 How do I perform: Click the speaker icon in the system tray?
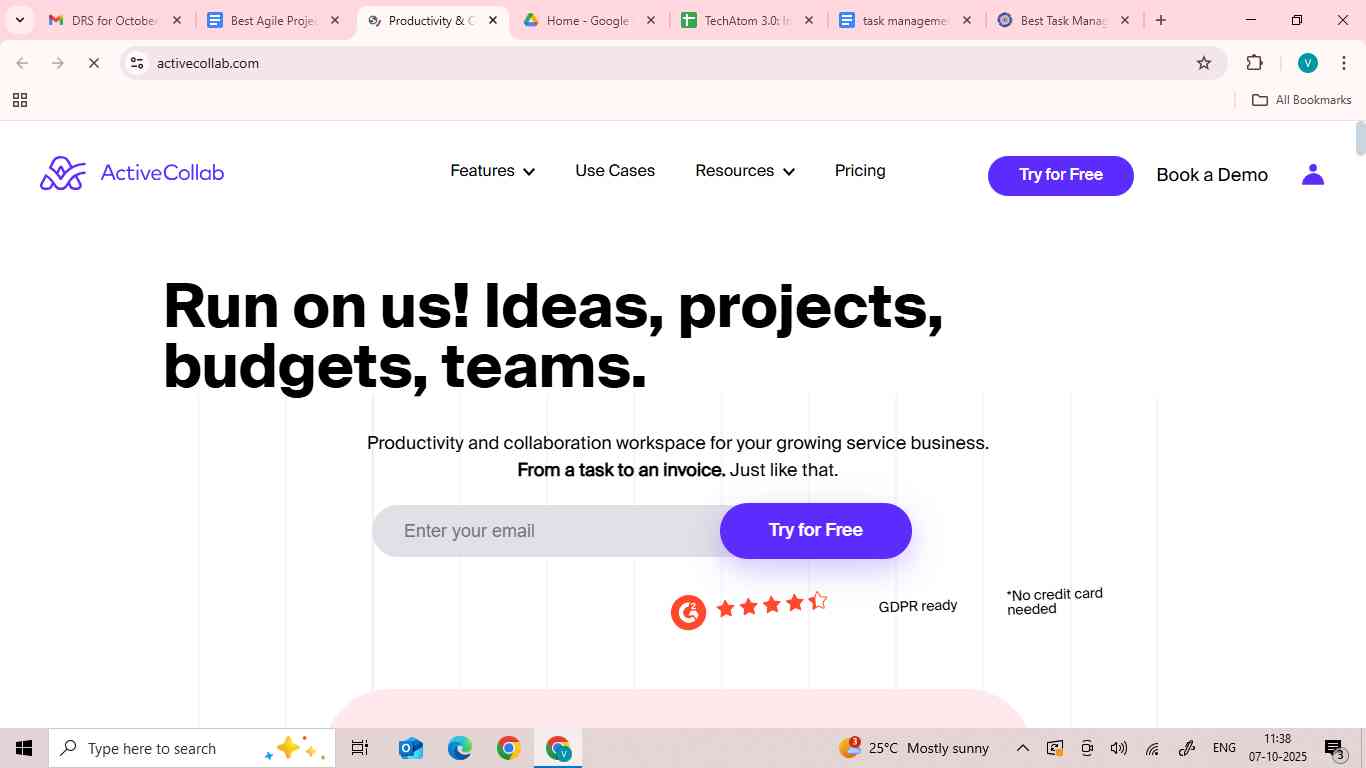point(1119,748)
